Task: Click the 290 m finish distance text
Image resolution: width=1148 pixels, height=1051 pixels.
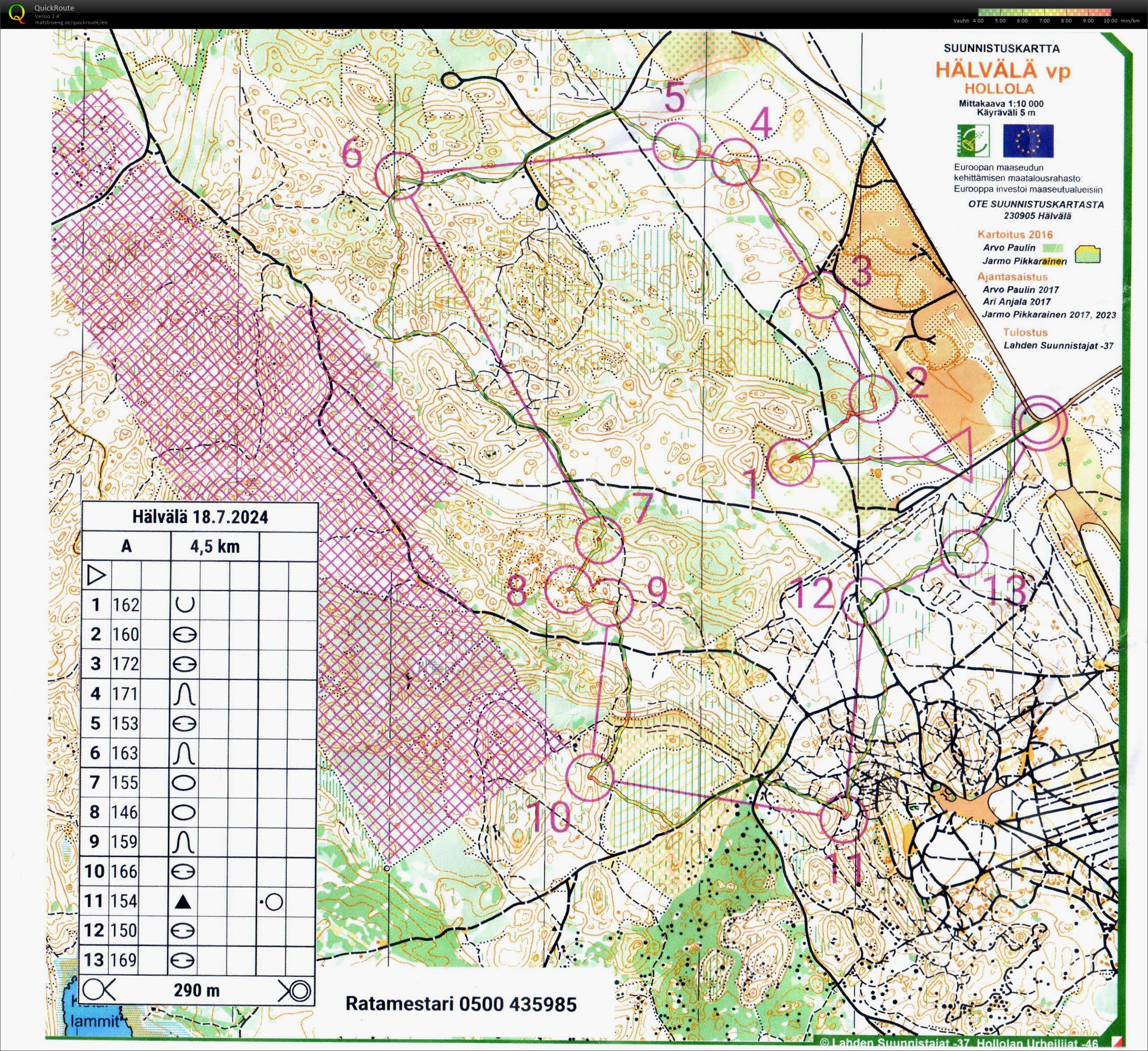Action: 197,990
